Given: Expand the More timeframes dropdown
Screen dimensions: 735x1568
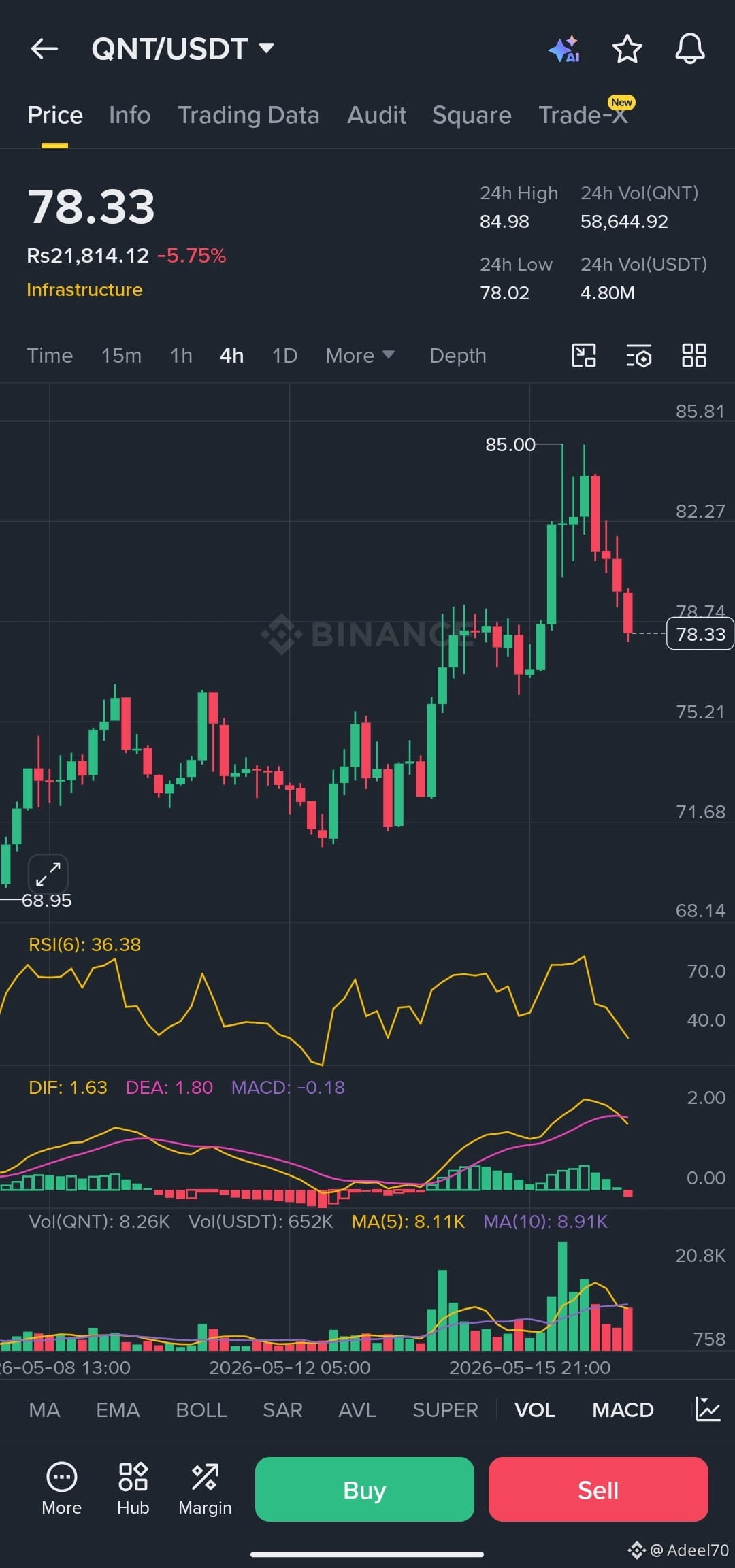Looking at the screenshot, I should 360,355.
